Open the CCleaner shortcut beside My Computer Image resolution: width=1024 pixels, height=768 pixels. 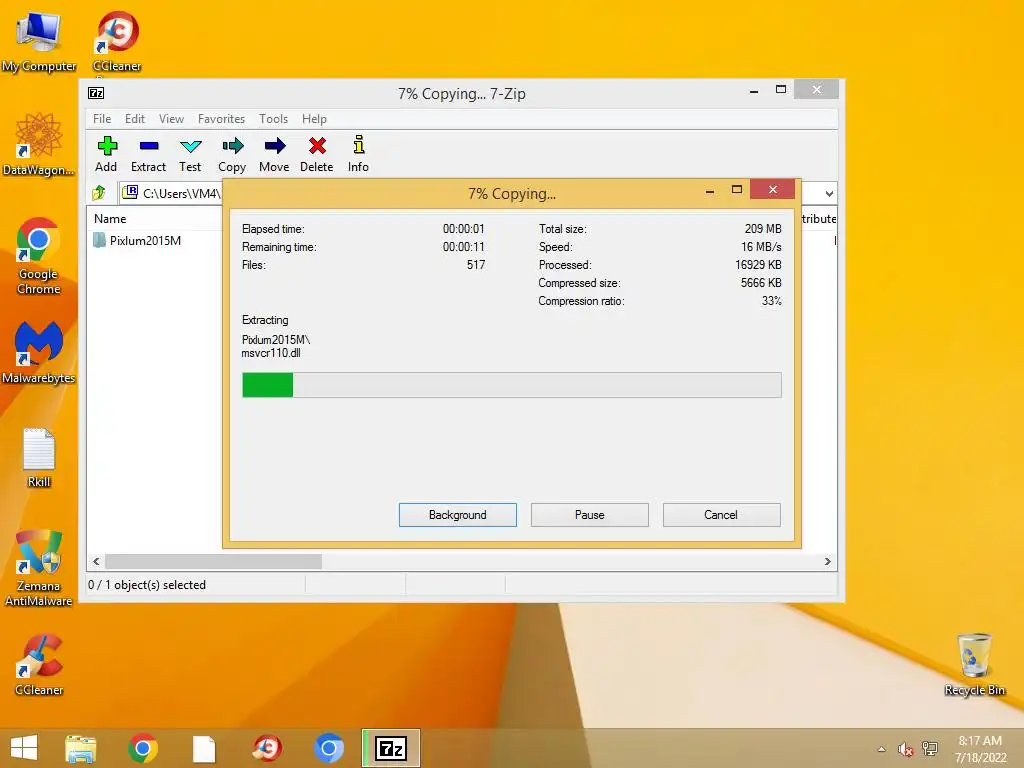coord(117,40)
